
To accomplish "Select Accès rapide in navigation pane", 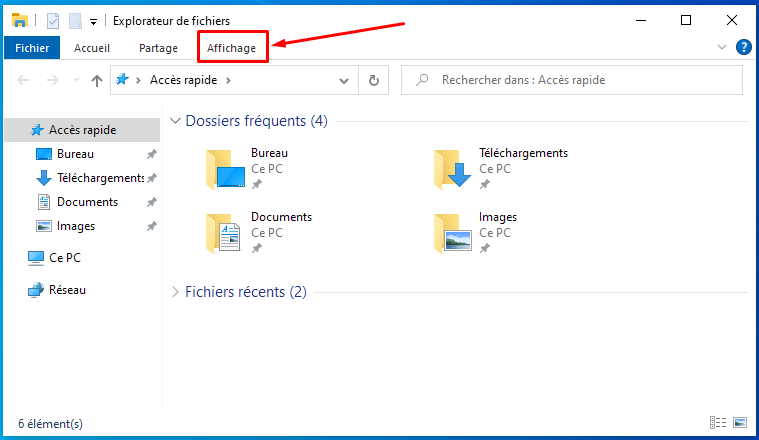I will [x=82, y=130].
